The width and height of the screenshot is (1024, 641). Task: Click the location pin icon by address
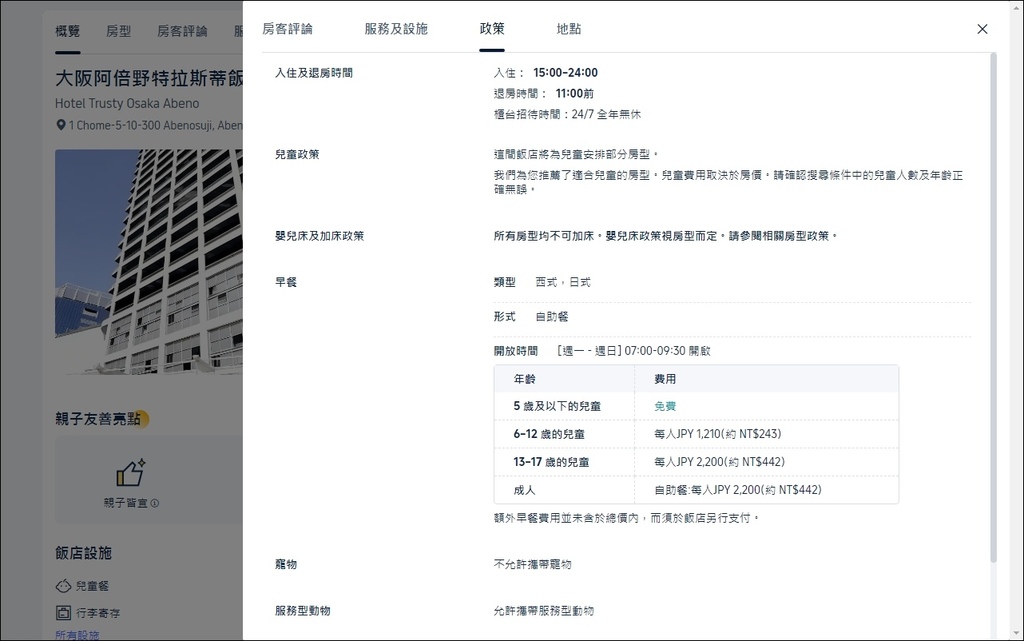[x=61, y=125]
